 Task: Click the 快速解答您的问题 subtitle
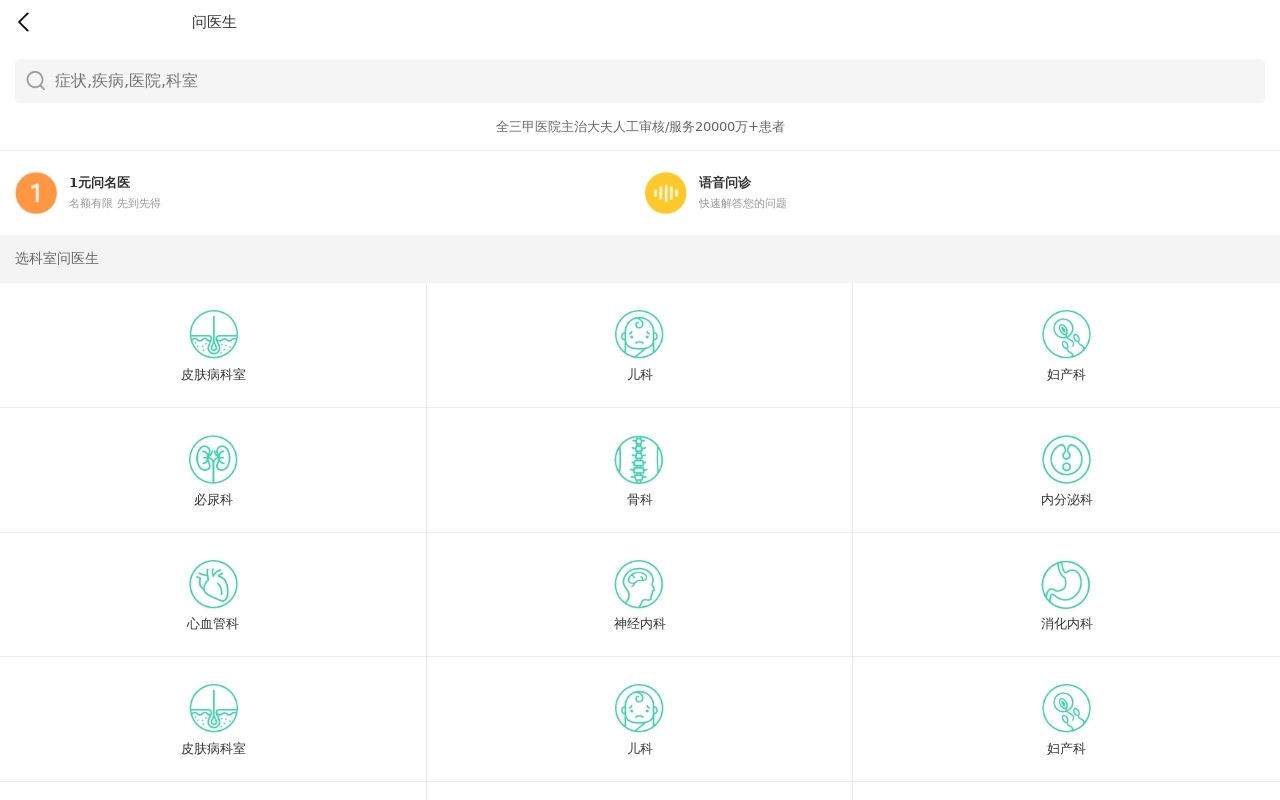point(743,204)
